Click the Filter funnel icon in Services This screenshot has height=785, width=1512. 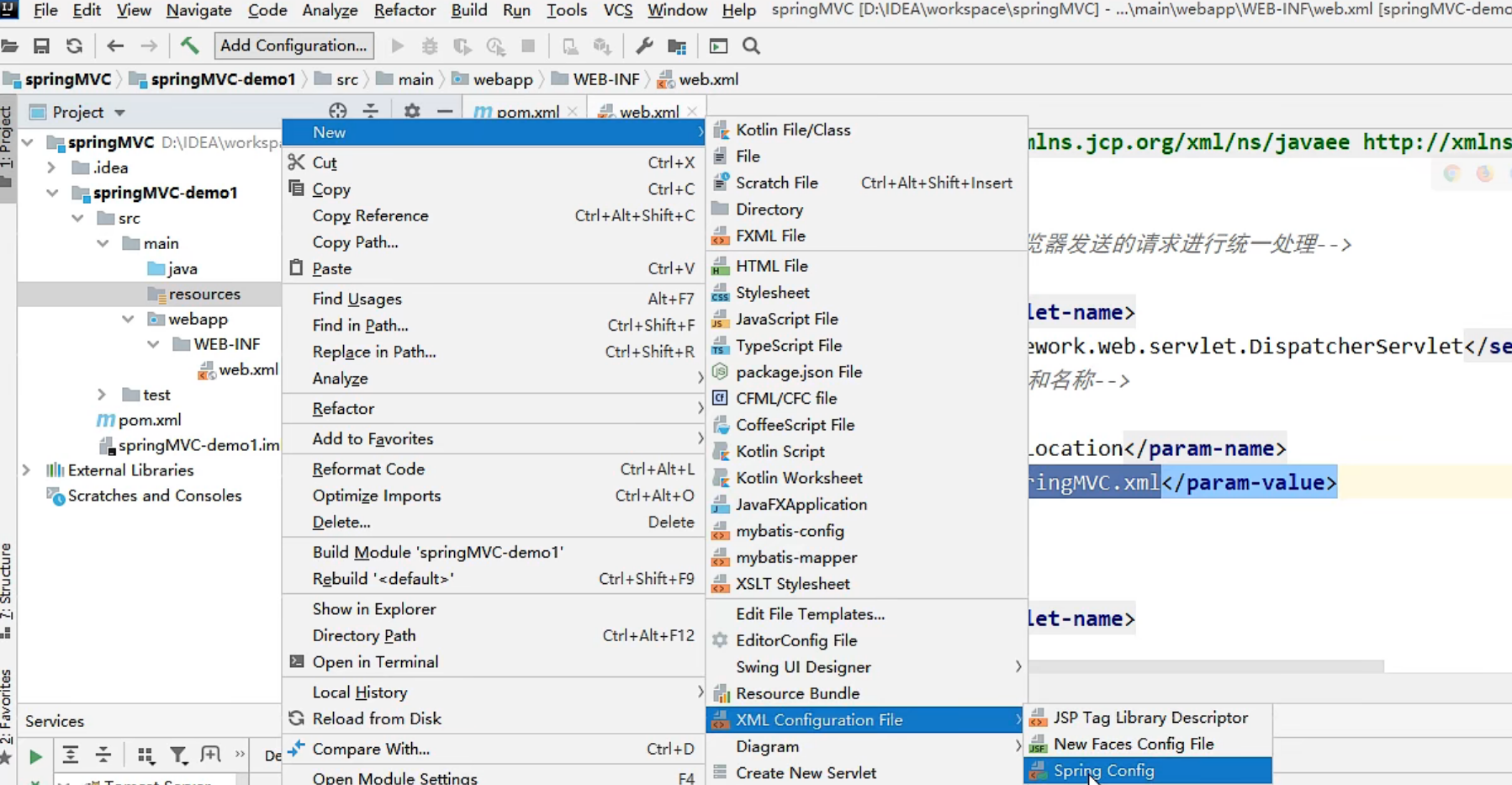[x=178, y=756]
